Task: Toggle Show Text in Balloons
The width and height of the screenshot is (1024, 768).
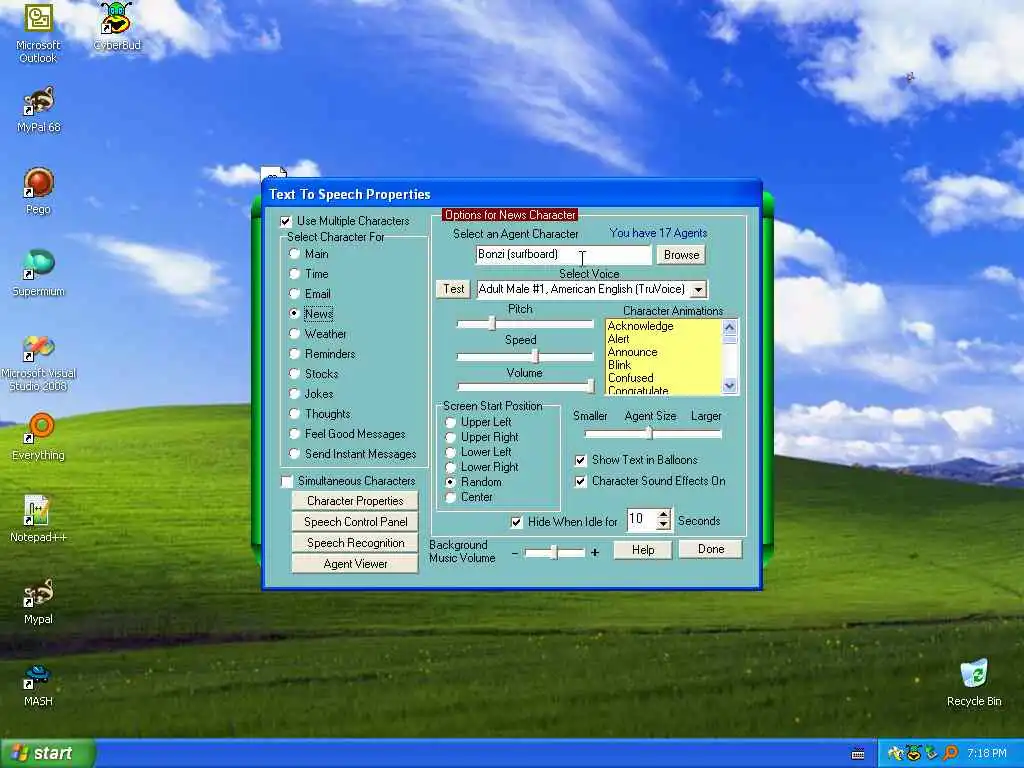Action: tap(581, 460)
